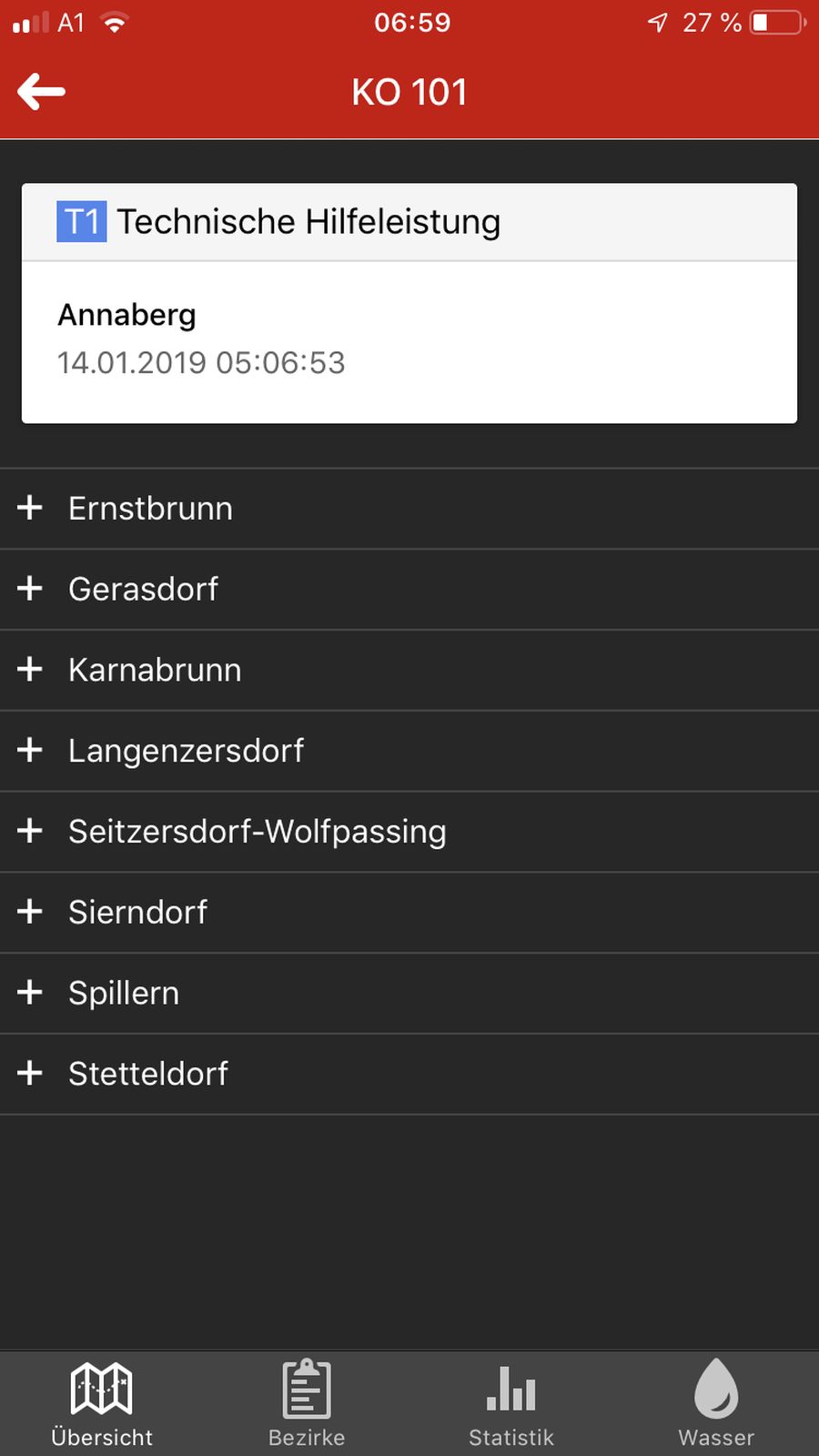Image resolution: width=819 pixels, height=1456 pixels.
Task: Open the Übersicht map icon
Action: tap(102, 1389)
